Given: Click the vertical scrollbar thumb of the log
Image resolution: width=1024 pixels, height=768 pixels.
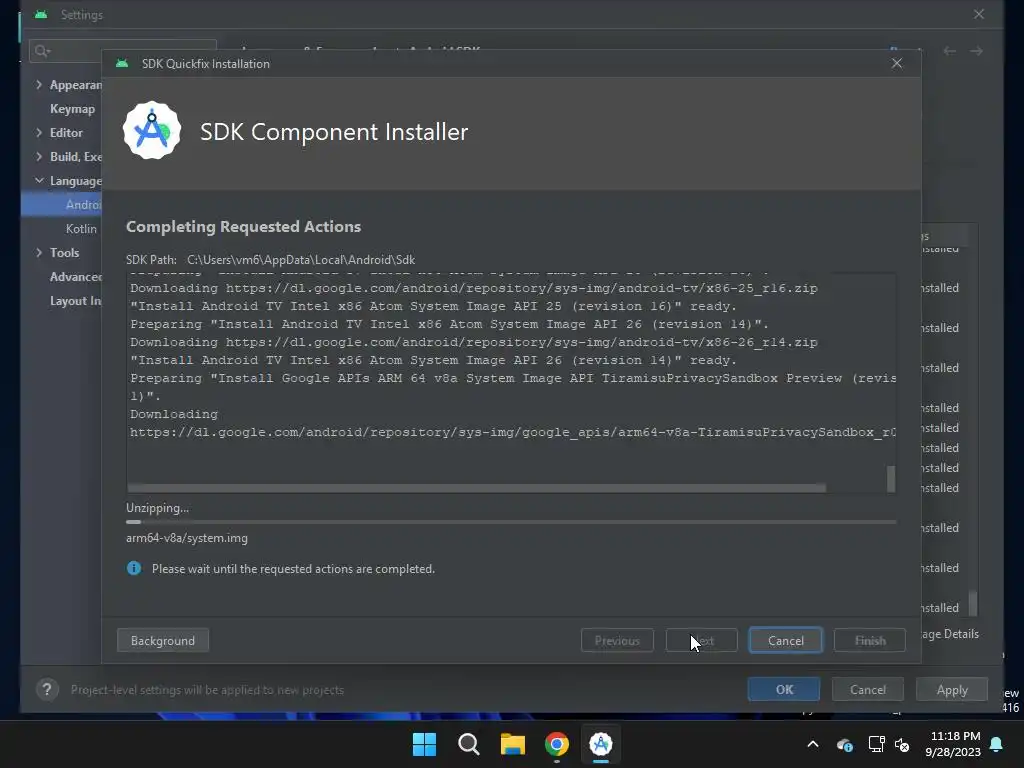Looking at the screenshot, I should (x=891, y=479).
